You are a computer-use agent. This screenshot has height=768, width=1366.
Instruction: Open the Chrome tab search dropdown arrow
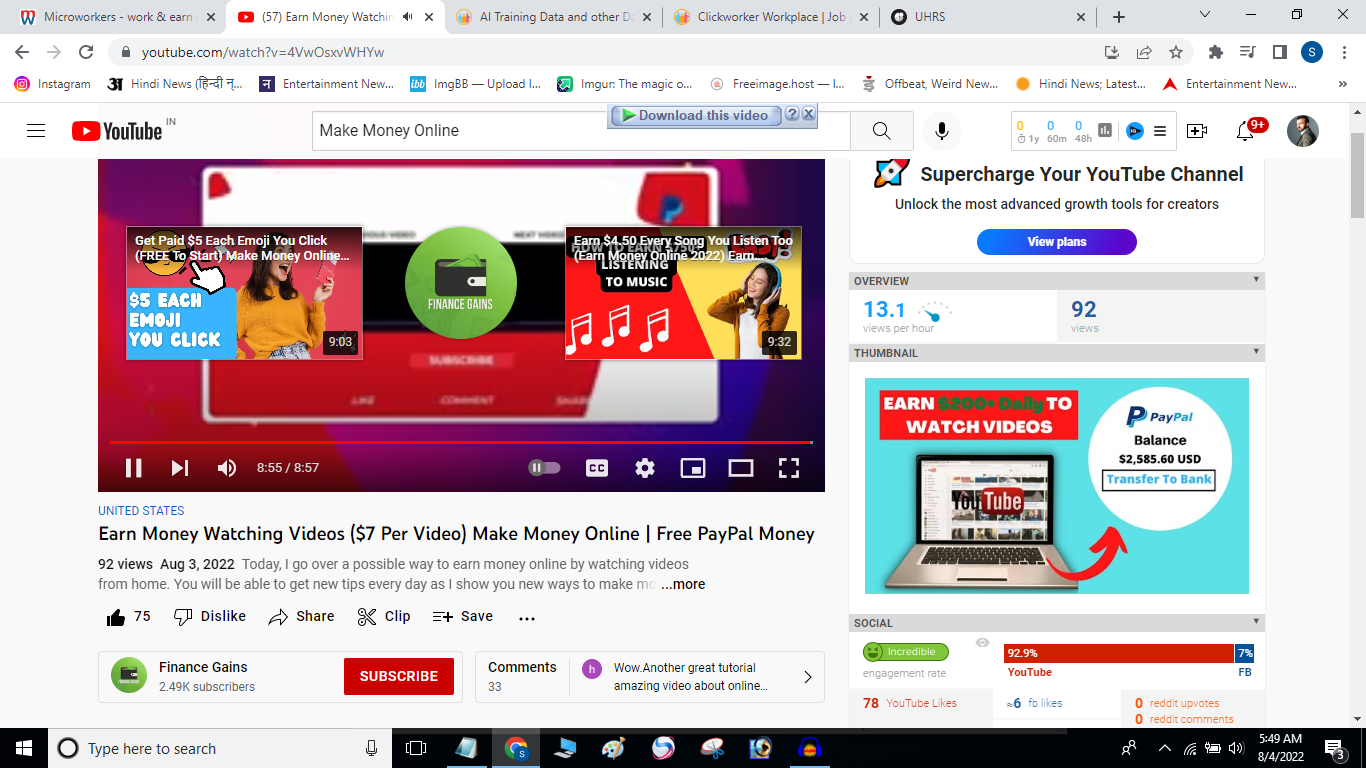[1205, 15]
